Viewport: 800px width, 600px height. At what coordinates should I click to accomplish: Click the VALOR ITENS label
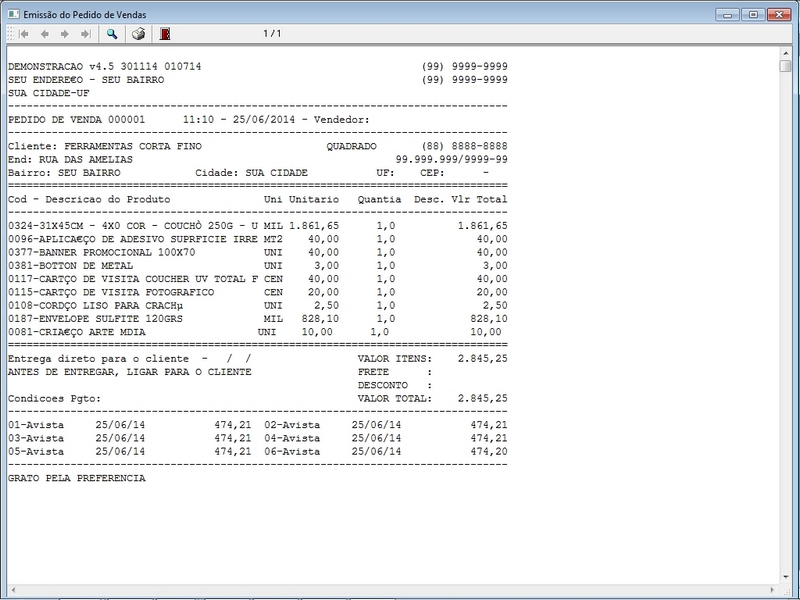(394, 359)
